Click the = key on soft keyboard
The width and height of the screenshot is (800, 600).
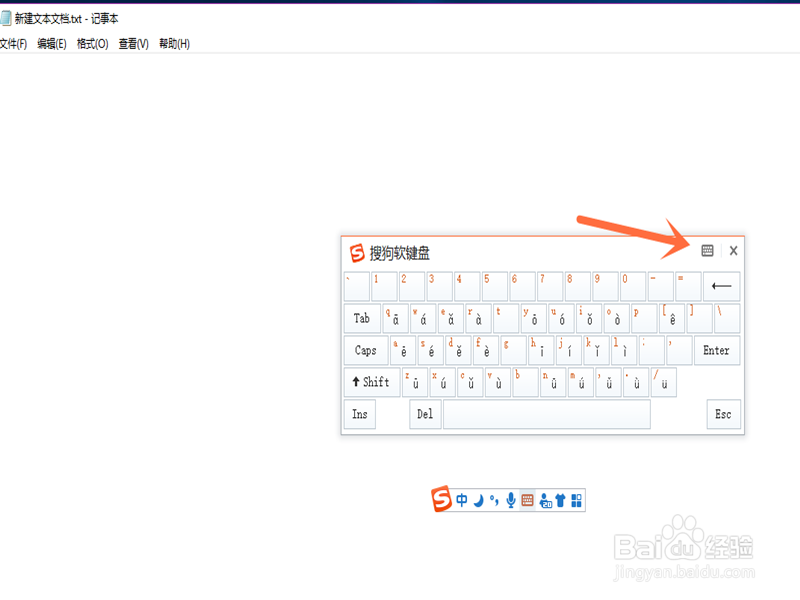688,286
